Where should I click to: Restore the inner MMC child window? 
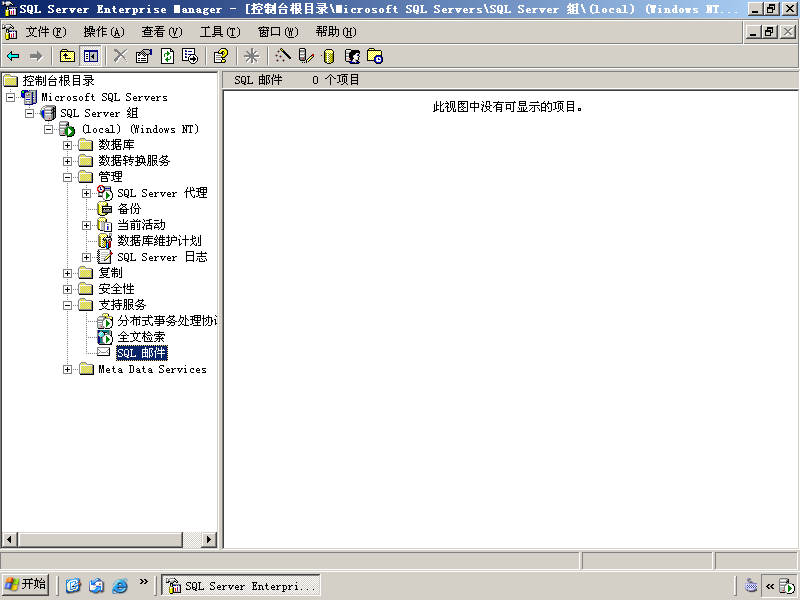[x=770, y=32]
